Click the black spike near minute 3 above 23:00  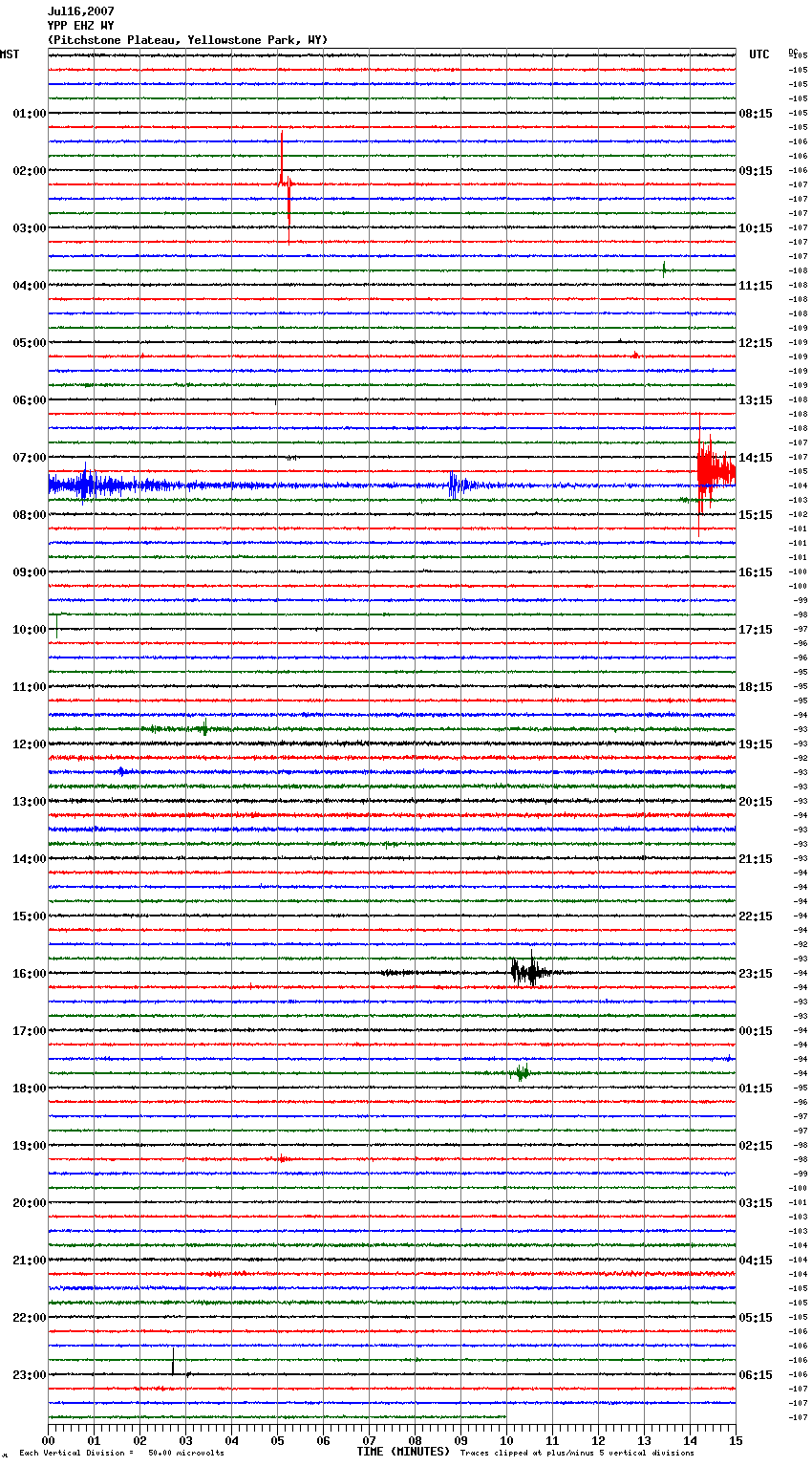173,1362
